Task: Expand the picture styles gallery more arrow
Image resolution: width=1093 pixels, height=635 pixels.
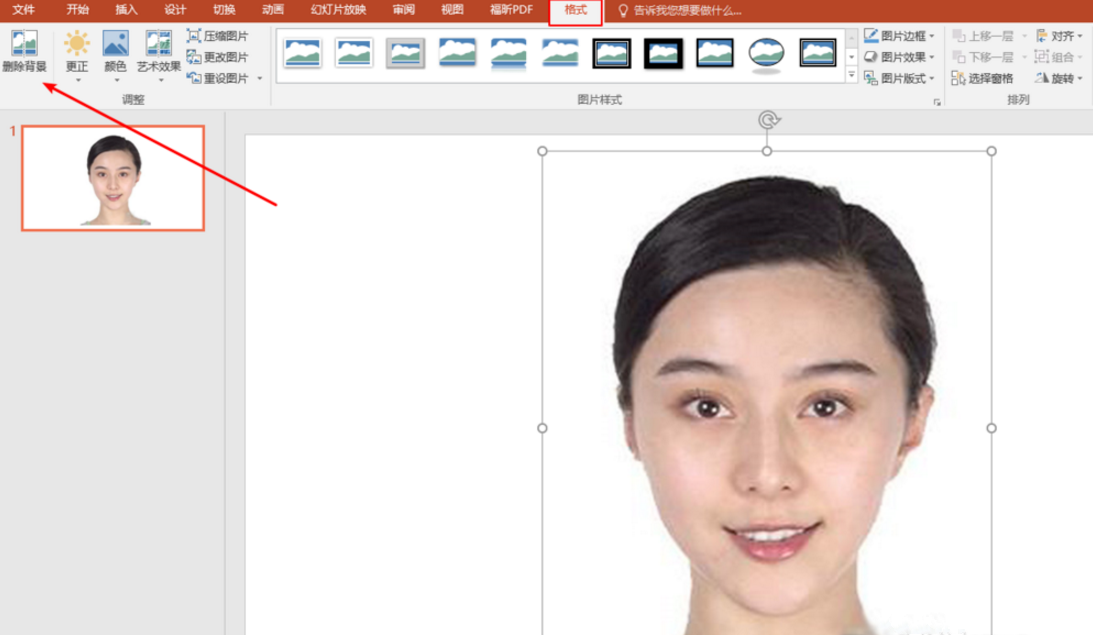Action: click(852, 76)
